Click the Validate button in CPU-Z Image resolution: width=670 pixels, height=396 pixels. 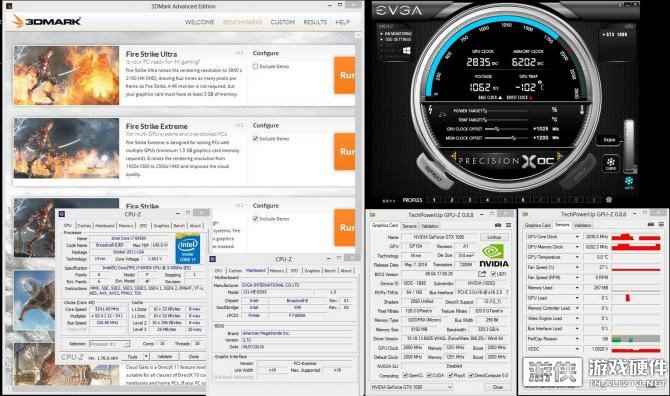tap(165, 356)
